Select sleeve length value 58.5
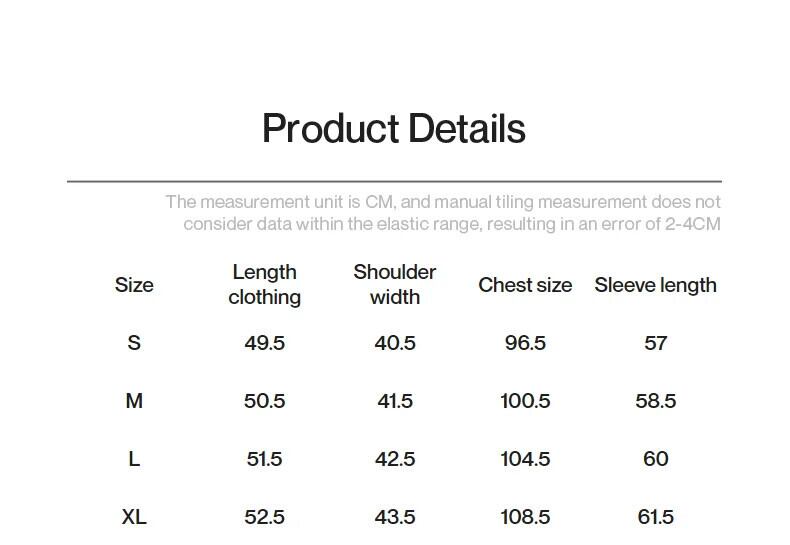The image size is (790, 545). click(x=655, y=401)
